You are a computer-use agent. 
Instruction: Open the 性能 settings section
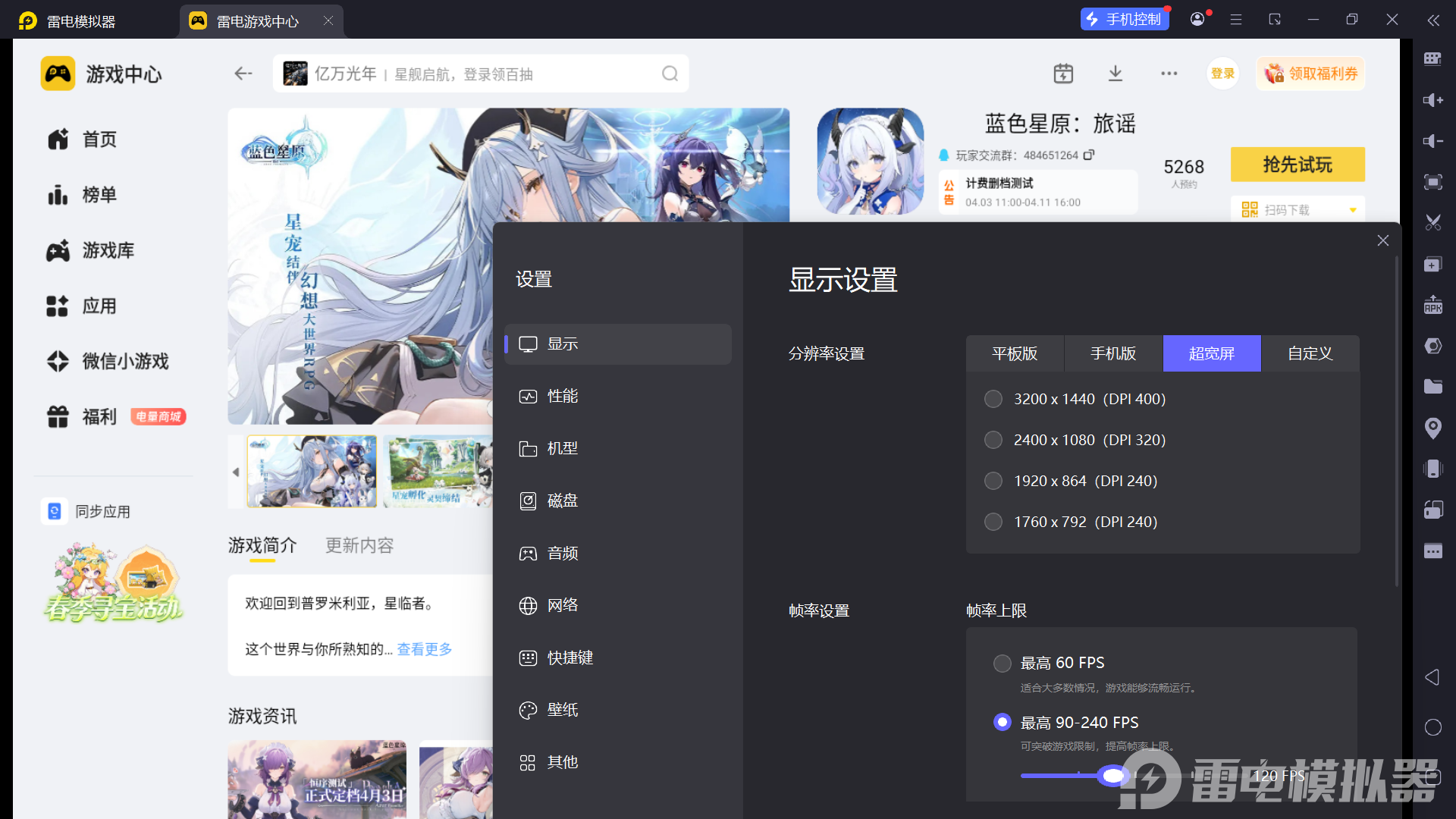pyautogui.click(x=563, y=396)
